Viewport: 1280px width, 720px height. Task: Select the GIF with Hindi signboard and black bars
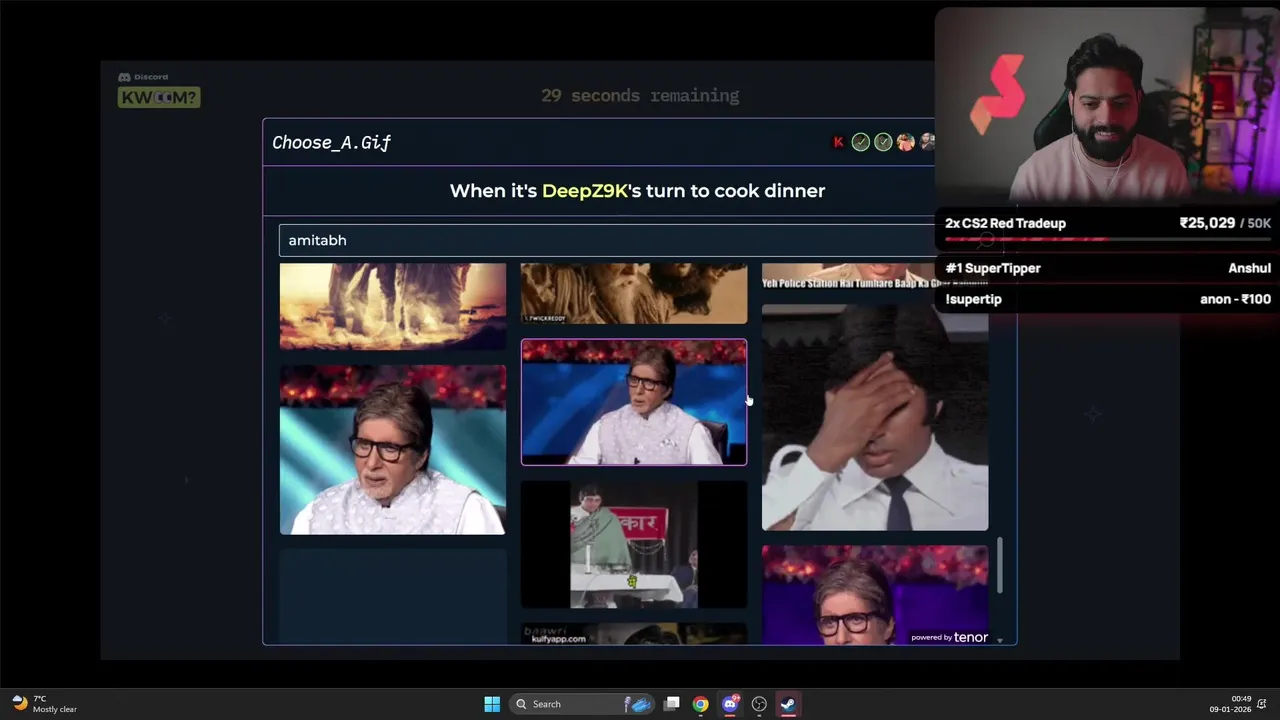634,545
